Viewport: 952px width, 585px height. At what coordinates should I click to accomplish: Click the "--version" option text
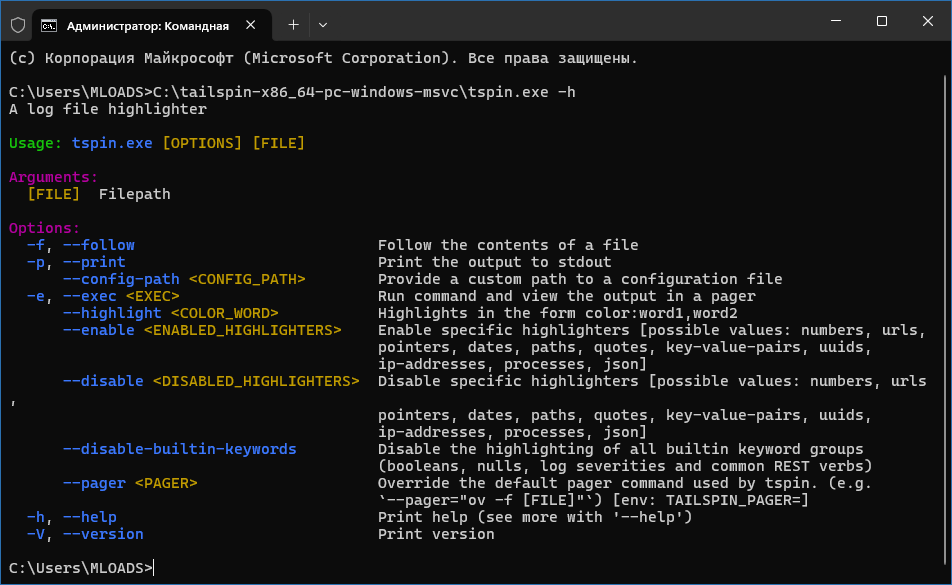[x=103, y=534]
